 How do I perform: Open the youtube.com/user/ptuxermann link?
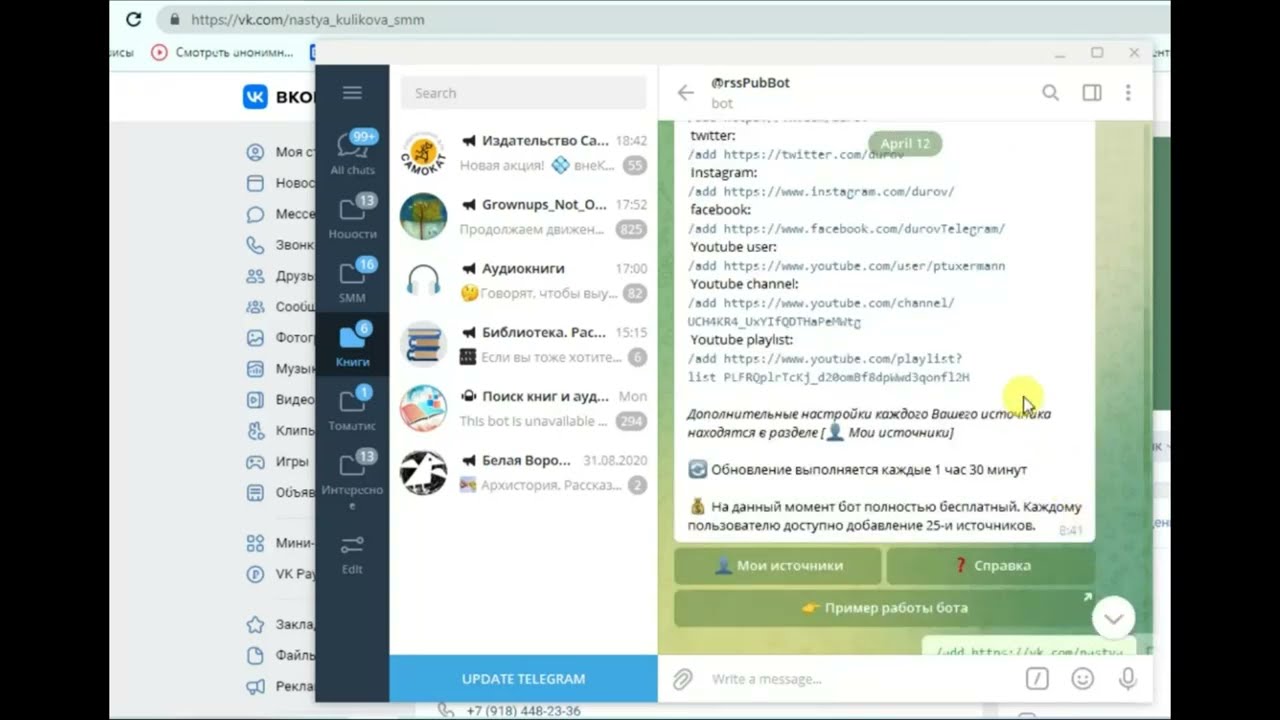pyautogui.click(x=864, y=266)
